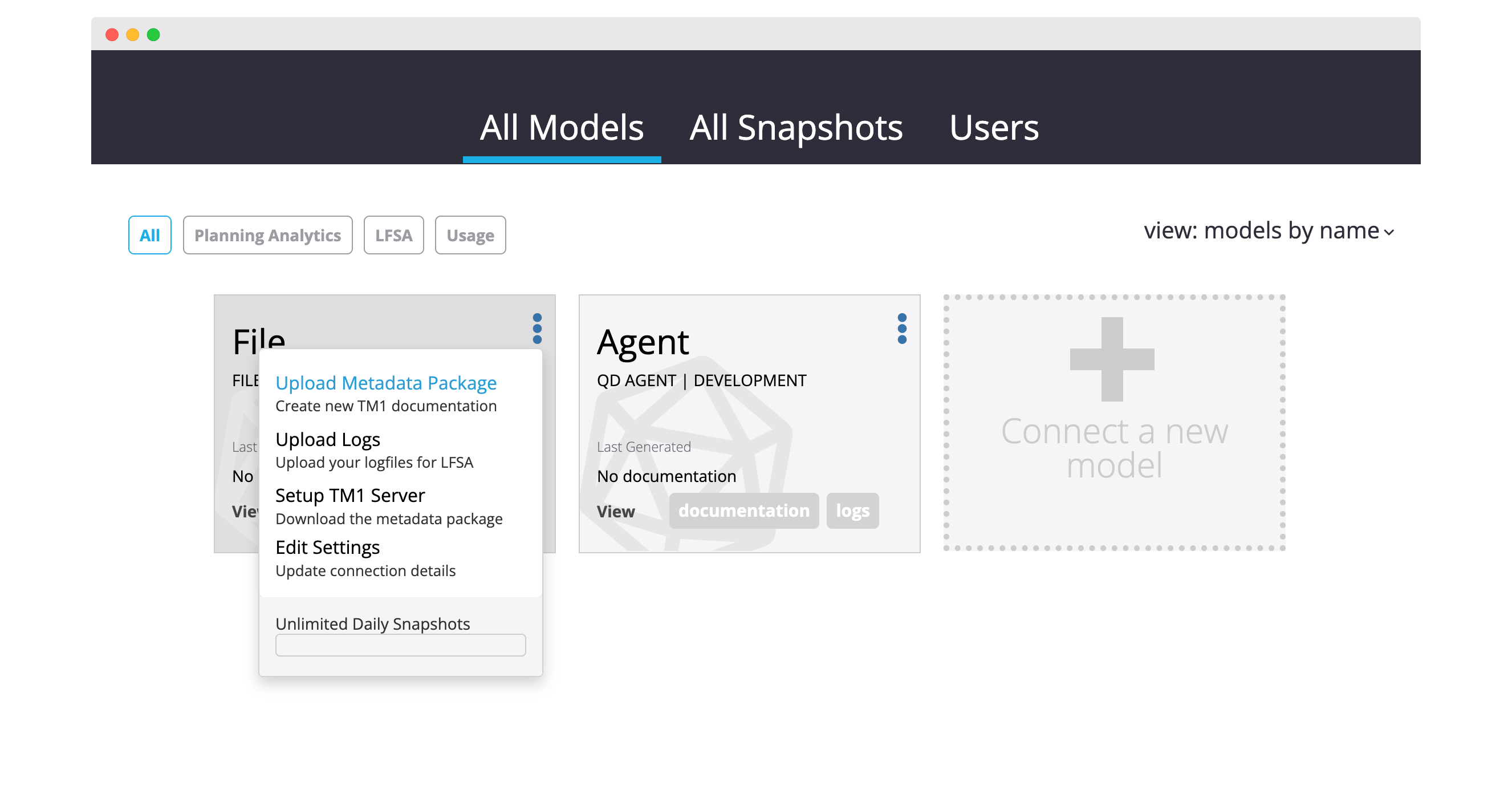Filter models by Planning Analytics
This screenshot has height=794, width=1512.
tap(267, 235)
